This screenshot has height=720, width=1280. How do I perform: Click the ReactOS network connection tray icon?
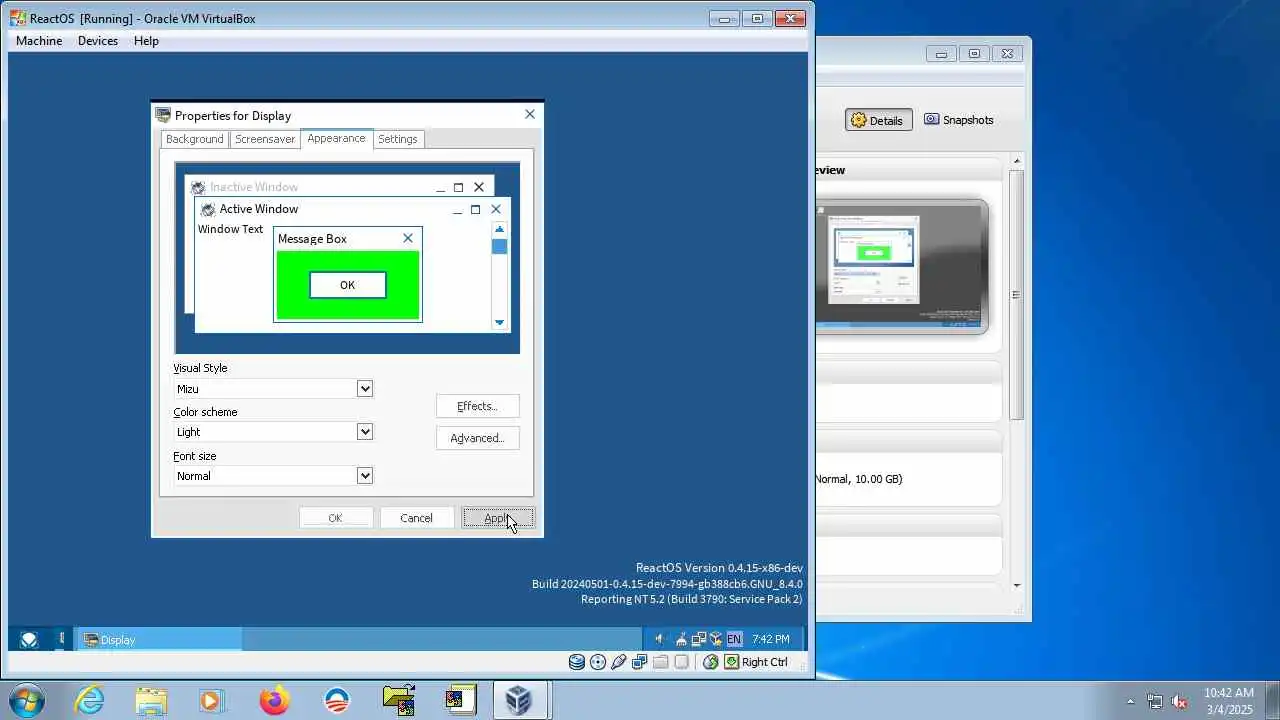tap(699, 640)
